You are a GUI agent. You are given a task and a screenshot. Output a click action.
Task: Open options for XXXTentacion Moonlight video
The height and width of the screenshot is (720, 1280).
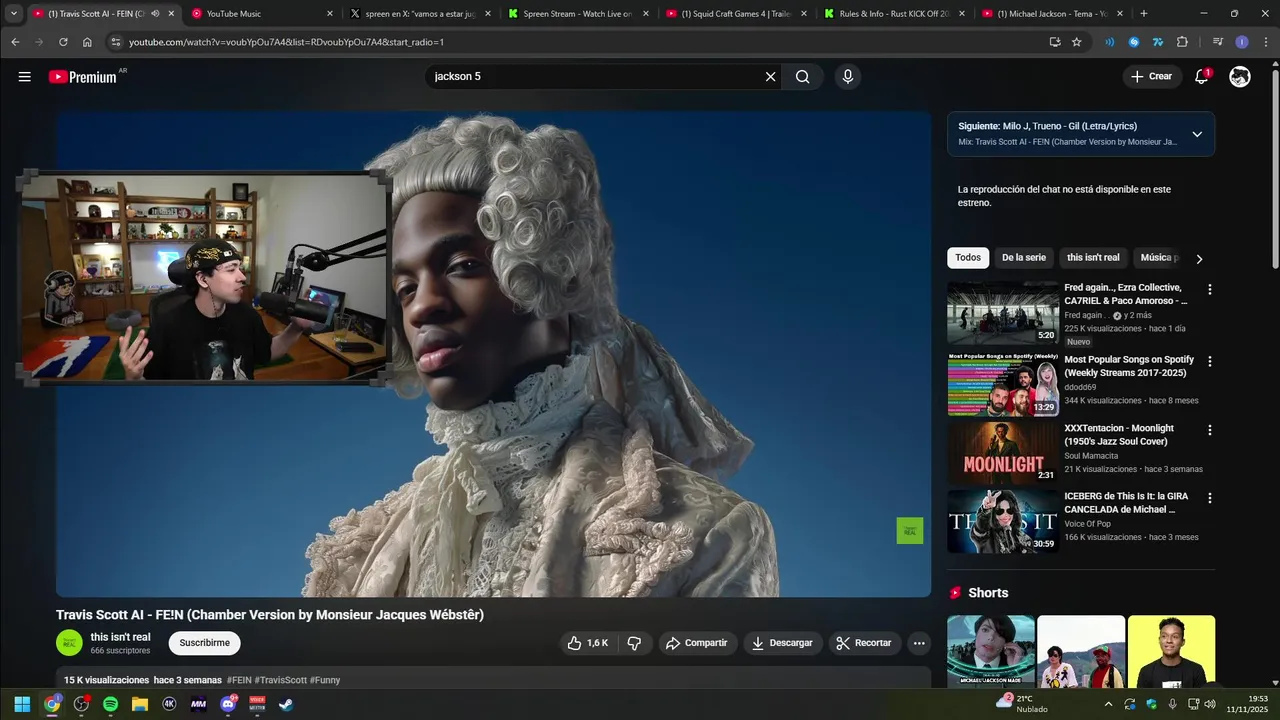click(1209, 430)
